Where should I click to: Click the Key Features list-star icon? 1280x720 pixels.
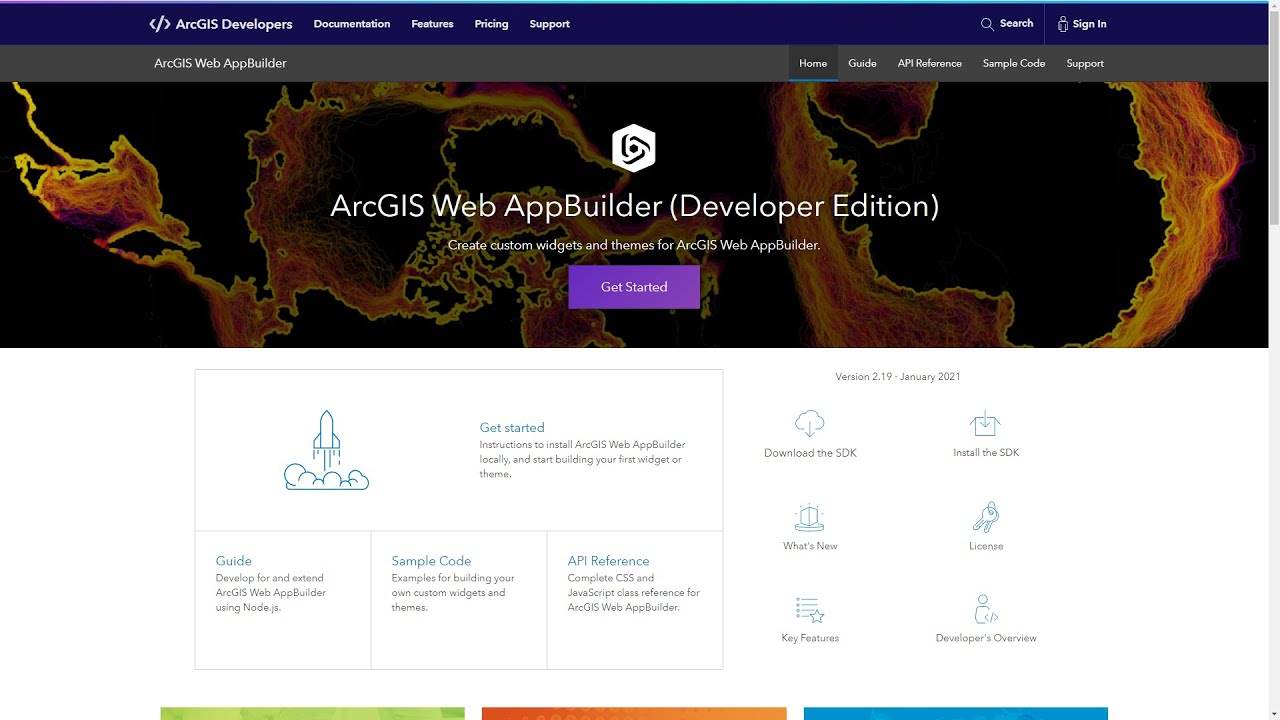pos(809,610)
